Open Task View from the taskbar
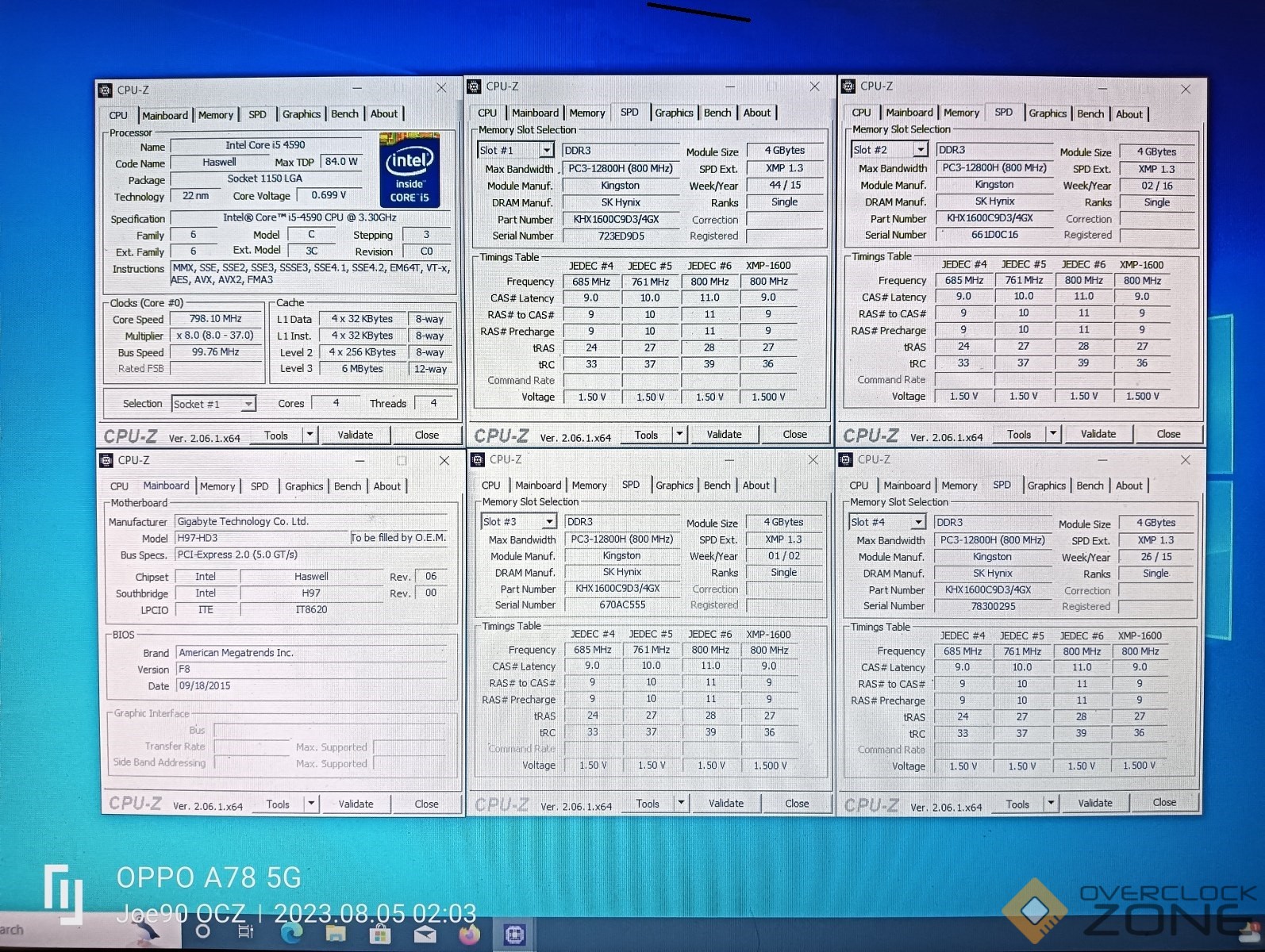This screenshot has width=1265, height=952. pyautogui.click(x=246, y=931)
